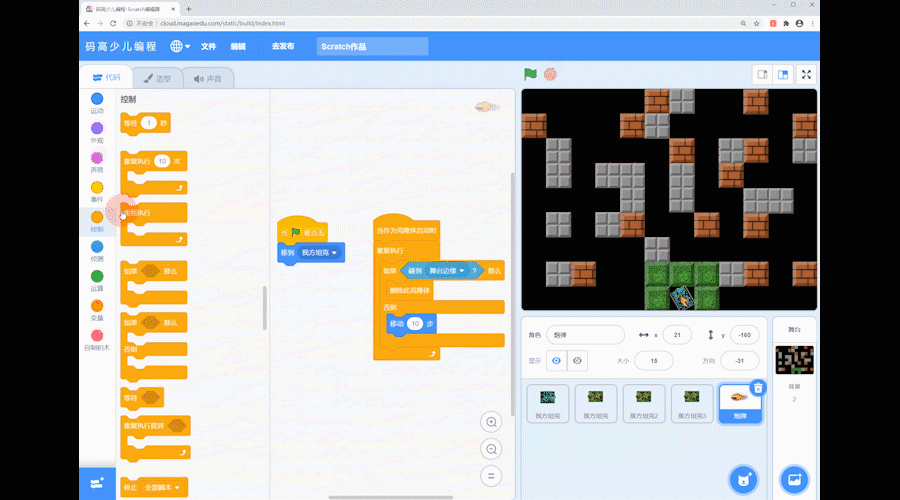Enter fullscreen stage mode
This screenshot has width=900, height=500.
[x=806, y=75]
